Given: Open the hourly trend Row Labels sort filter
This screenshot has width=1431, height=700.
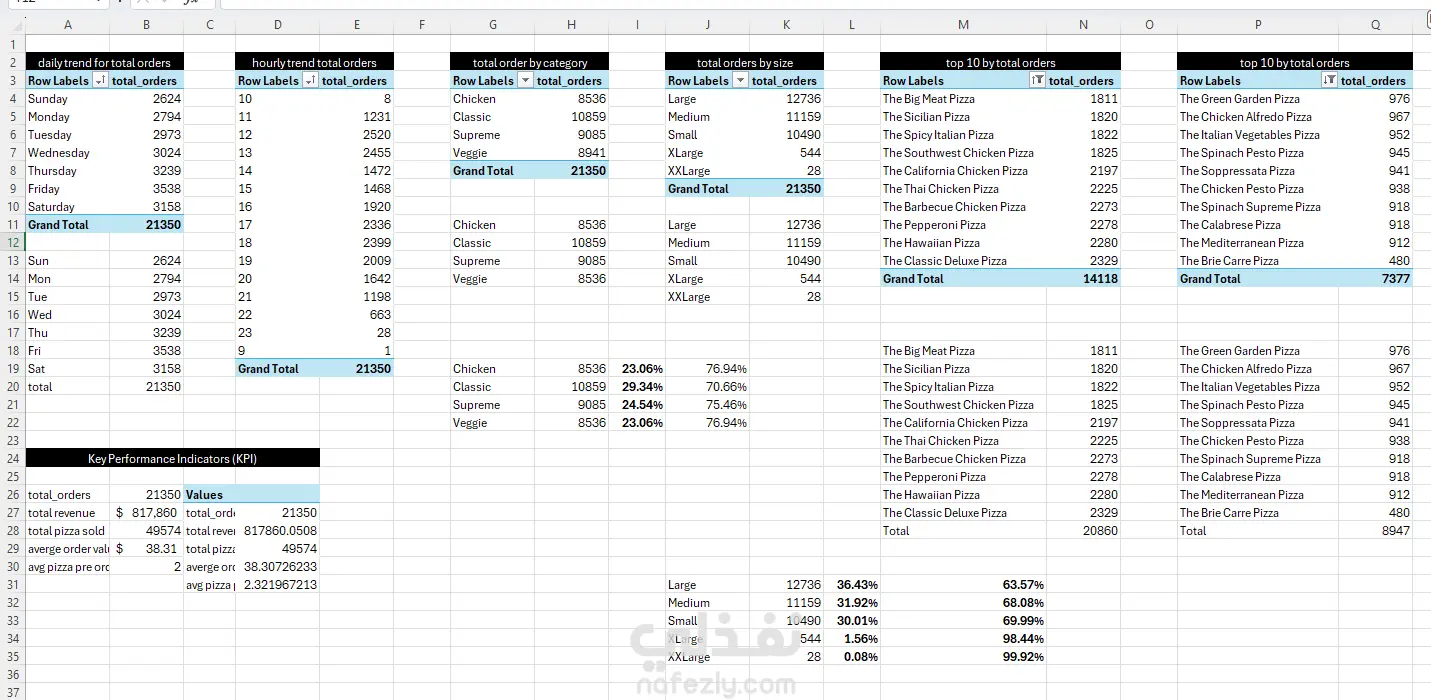Looking at the screenshot, I should [310, 81].
